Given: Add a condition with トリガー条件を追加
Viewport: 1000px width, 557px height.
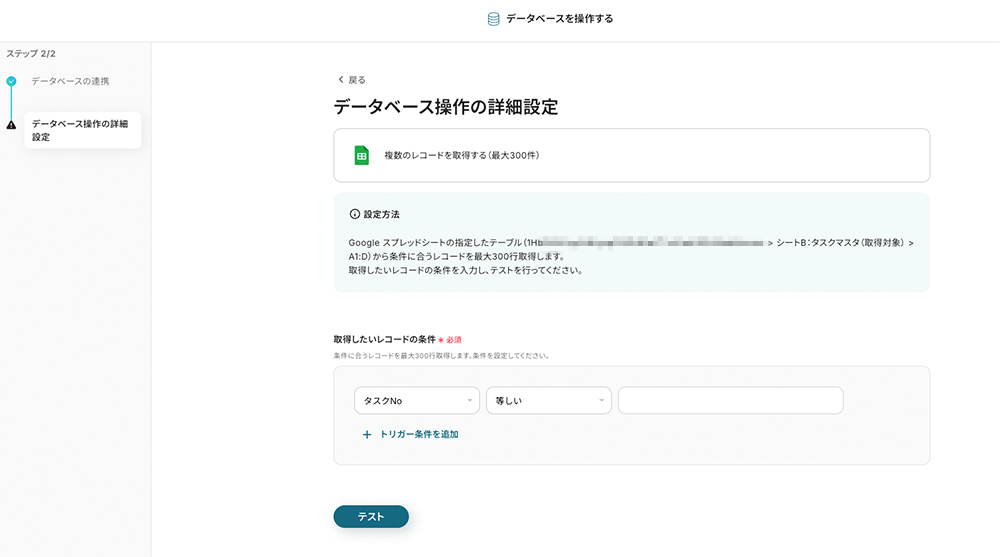Looking at the screenshot, I should coord(419,435).
